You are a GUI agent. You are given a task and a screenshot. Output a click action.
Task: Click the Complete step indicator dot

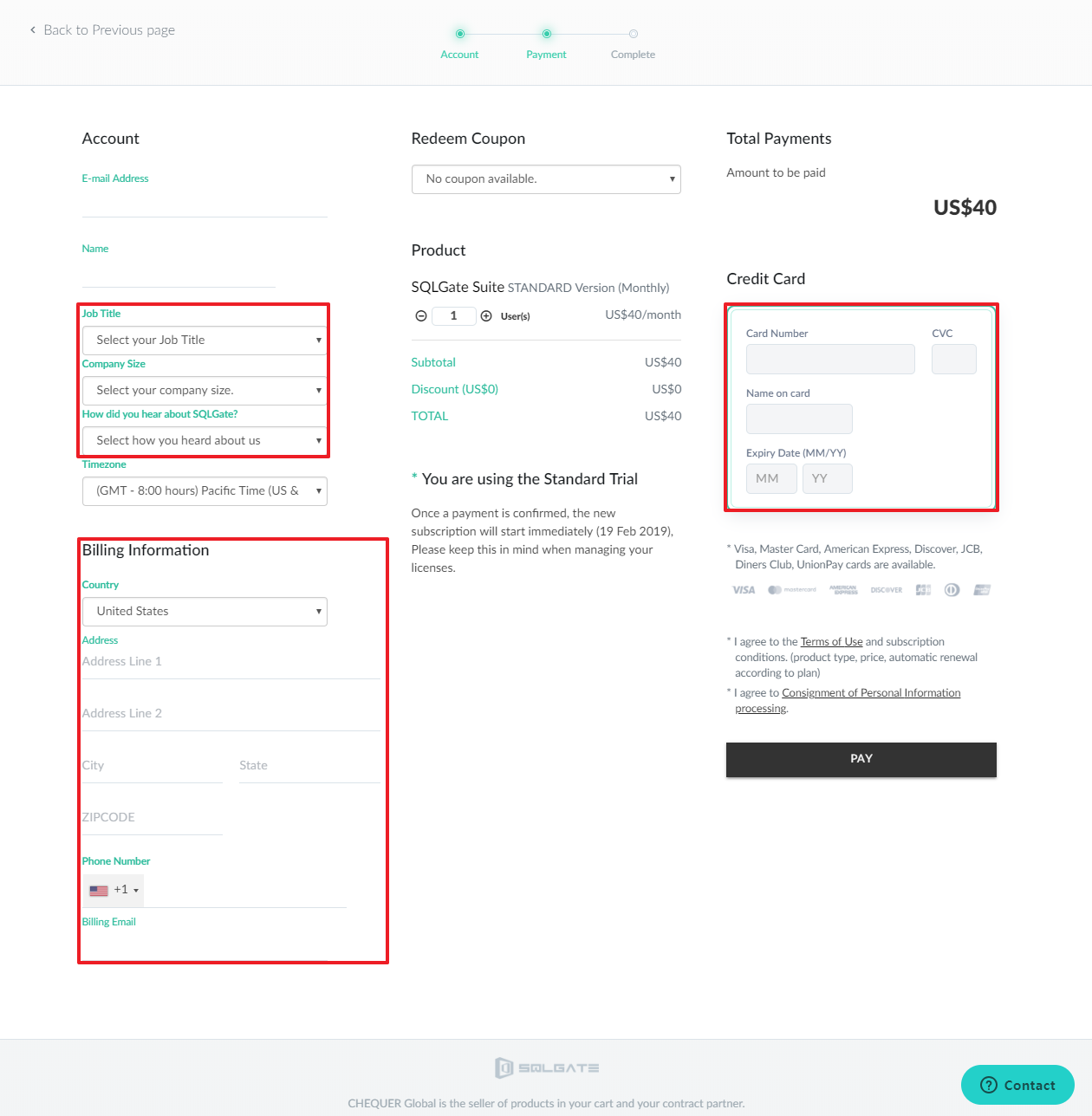pyautogui.click(x=634, y=34)
